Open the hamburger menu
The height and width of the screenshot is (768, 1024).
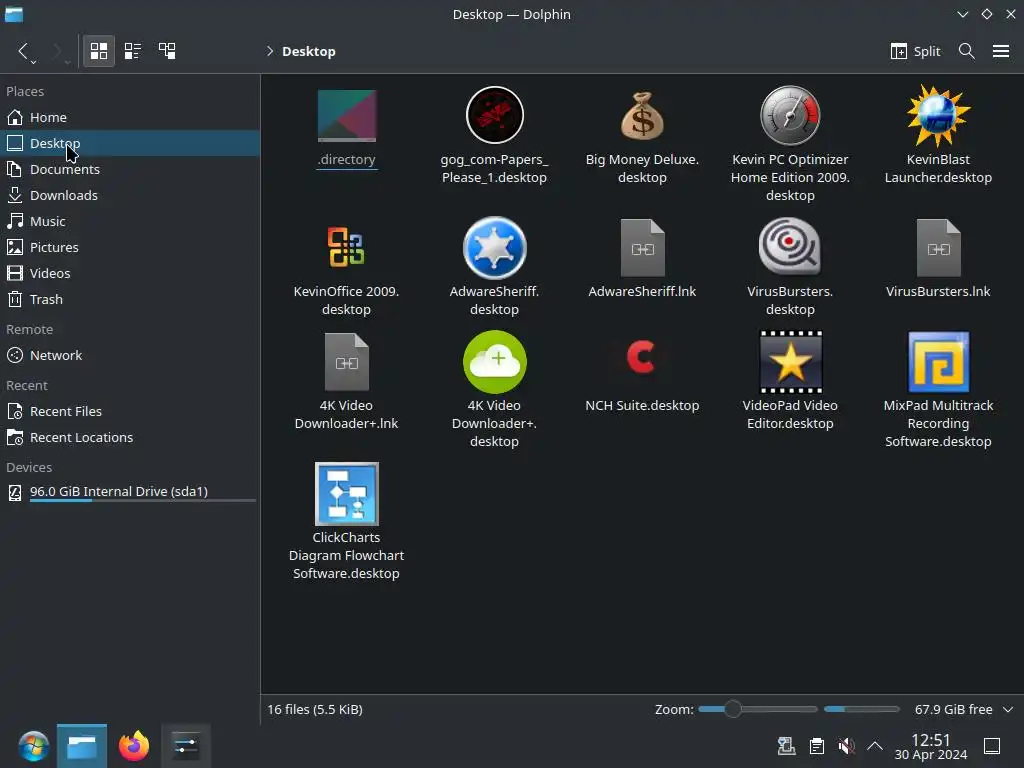1000,51
